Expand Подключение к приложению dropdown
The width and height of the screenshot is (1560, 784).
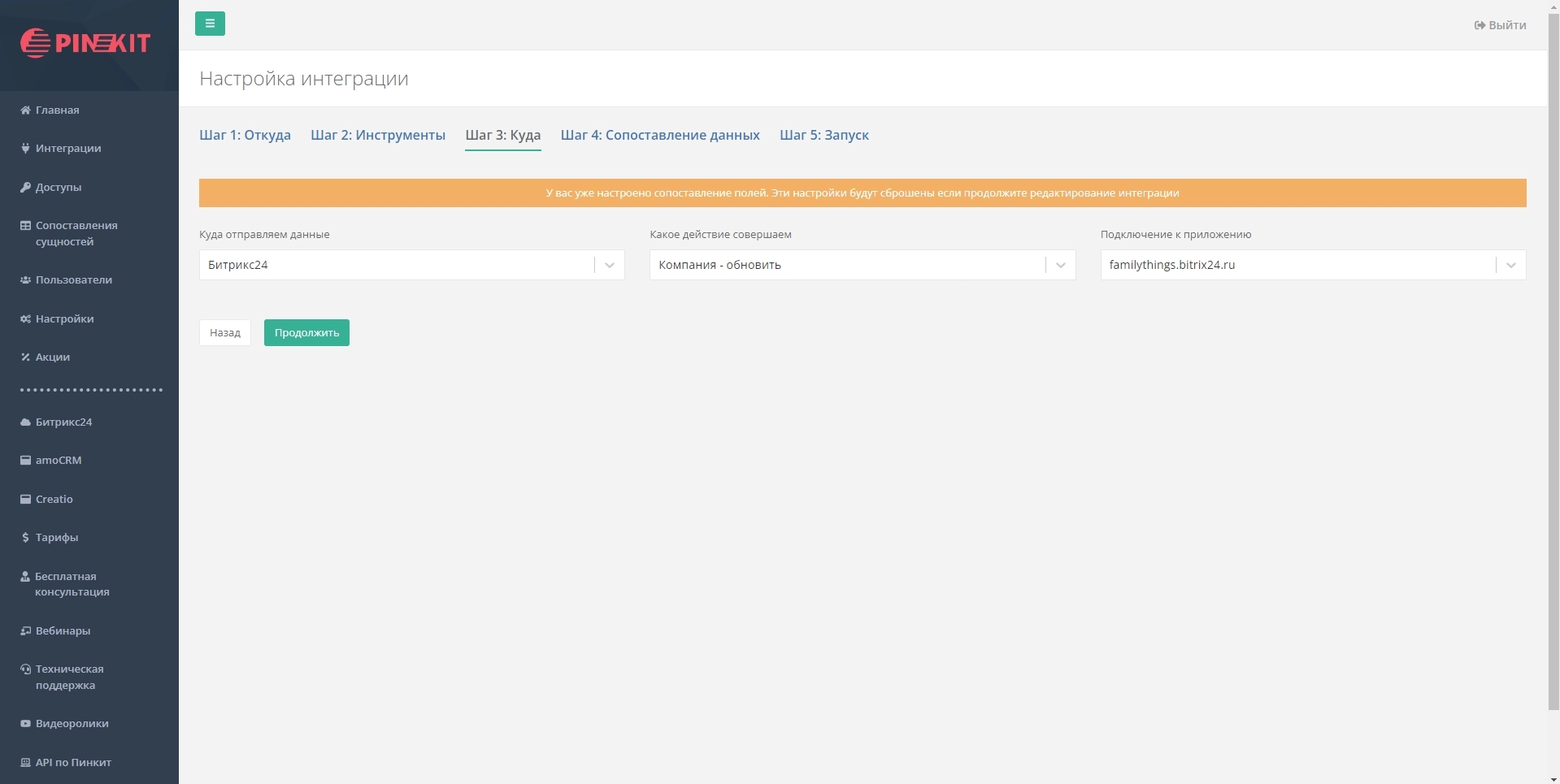point(1312,265)
